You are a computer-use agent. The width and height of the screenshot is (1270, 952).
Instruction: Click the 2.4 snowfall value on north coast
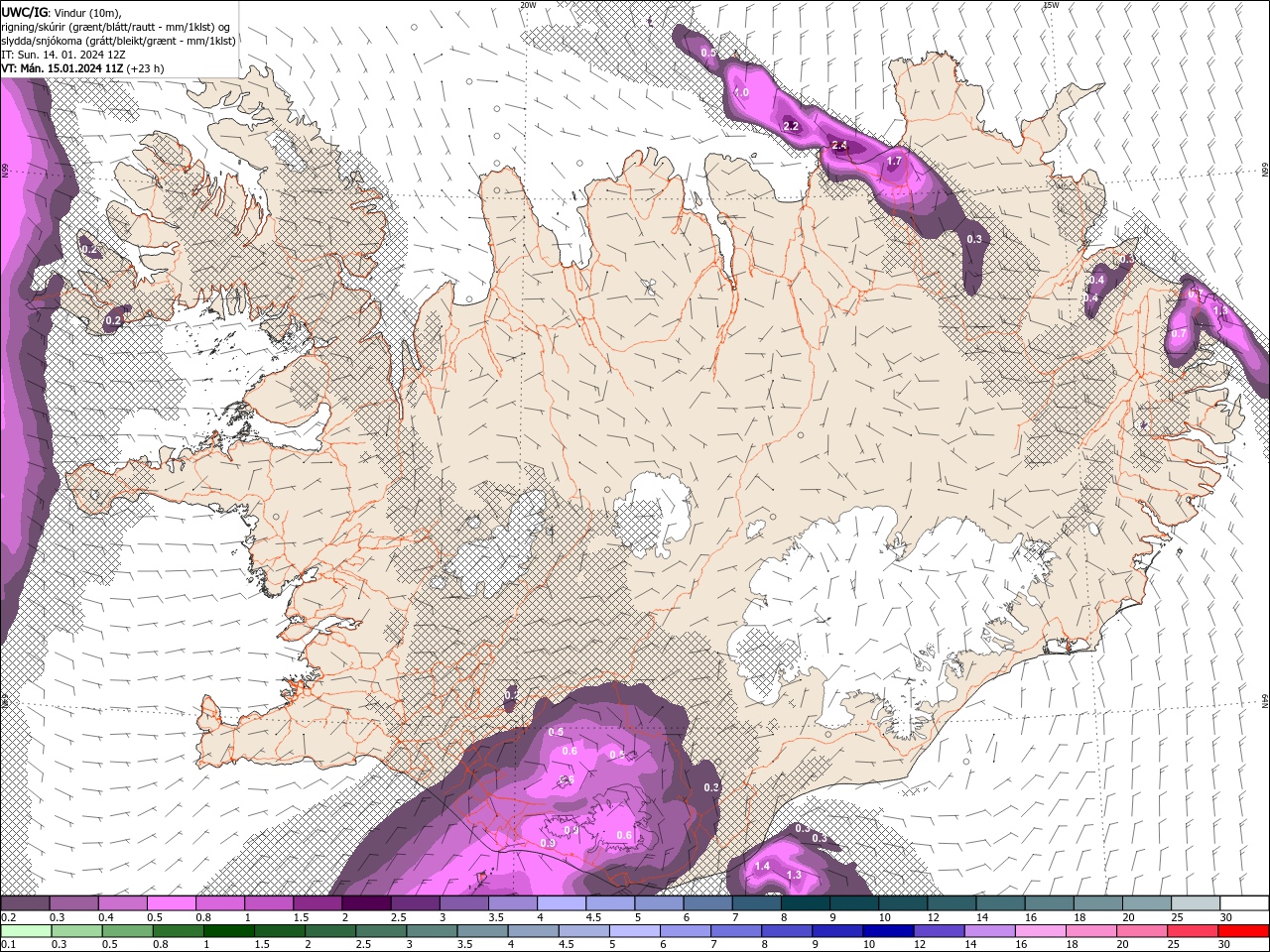[839, 146]
